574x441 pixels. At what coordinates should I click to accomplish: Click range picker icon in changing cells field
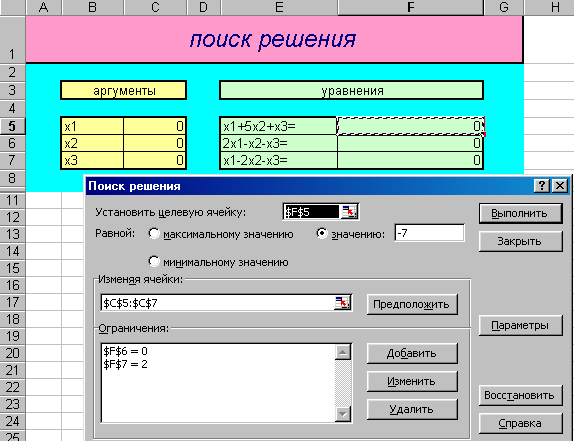[343, 303]
